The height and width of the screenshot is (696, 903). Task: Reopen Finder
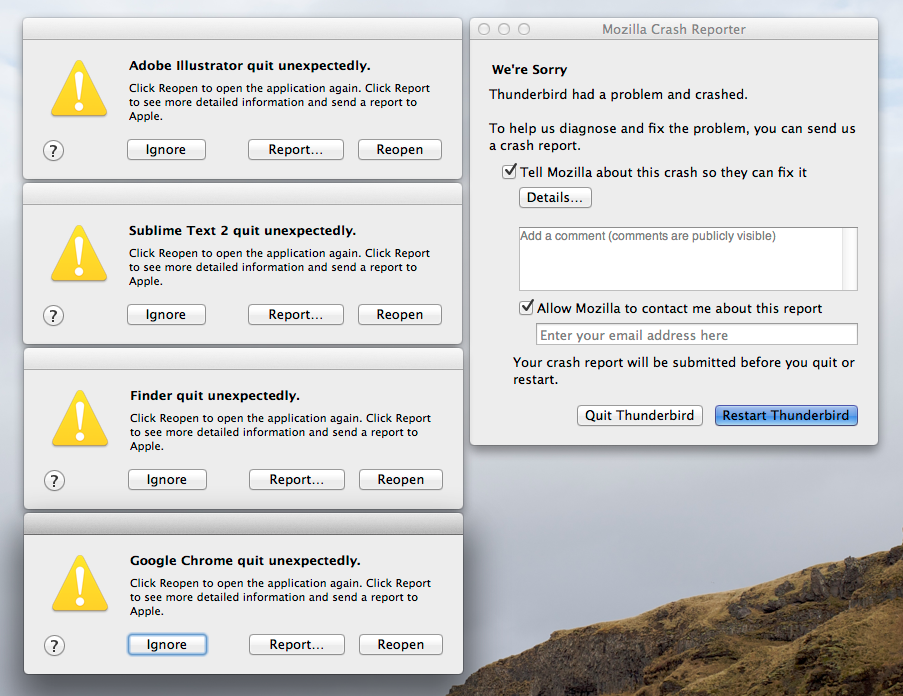[401, 480]
